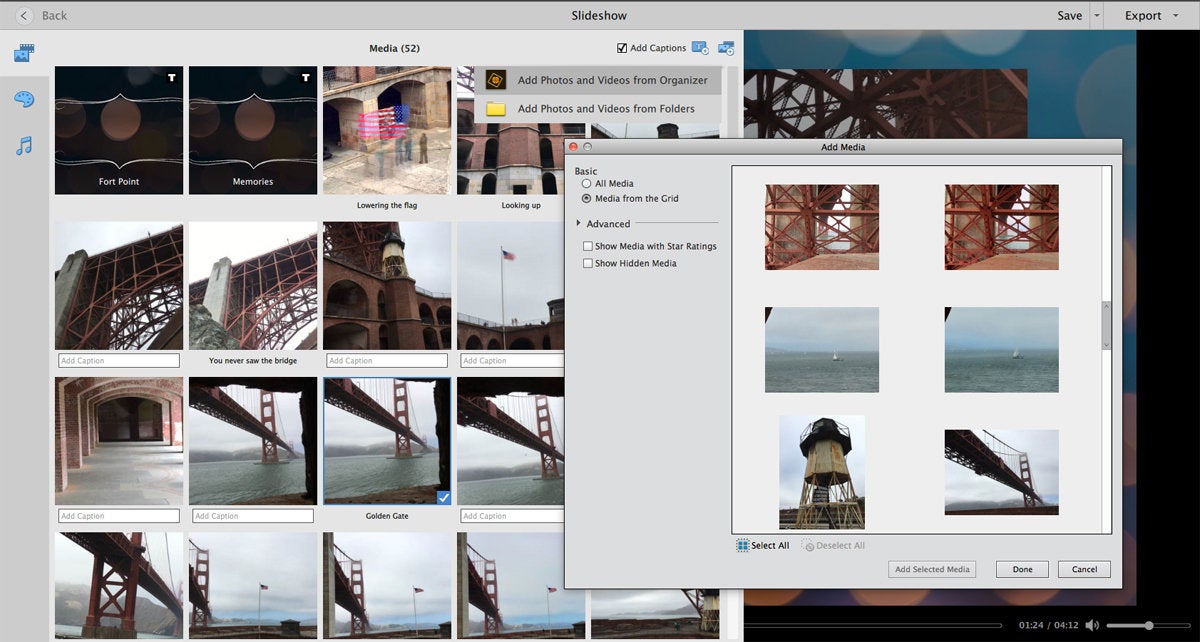Click the Save button
This screenshot has height=642, width=1200.
[1070, 16]
